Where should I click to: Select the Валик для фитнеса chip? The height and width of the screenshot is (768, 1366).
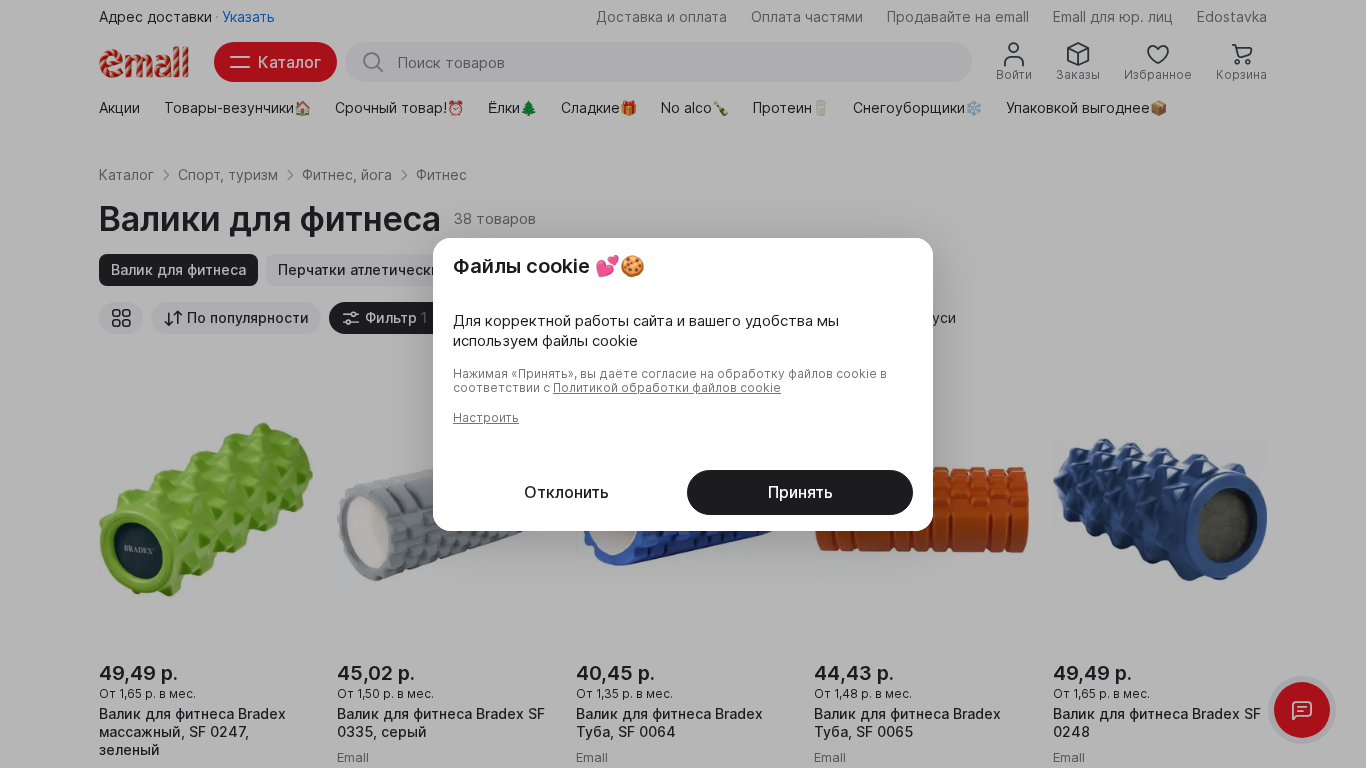pyautogui.click(x=178, y=270)
